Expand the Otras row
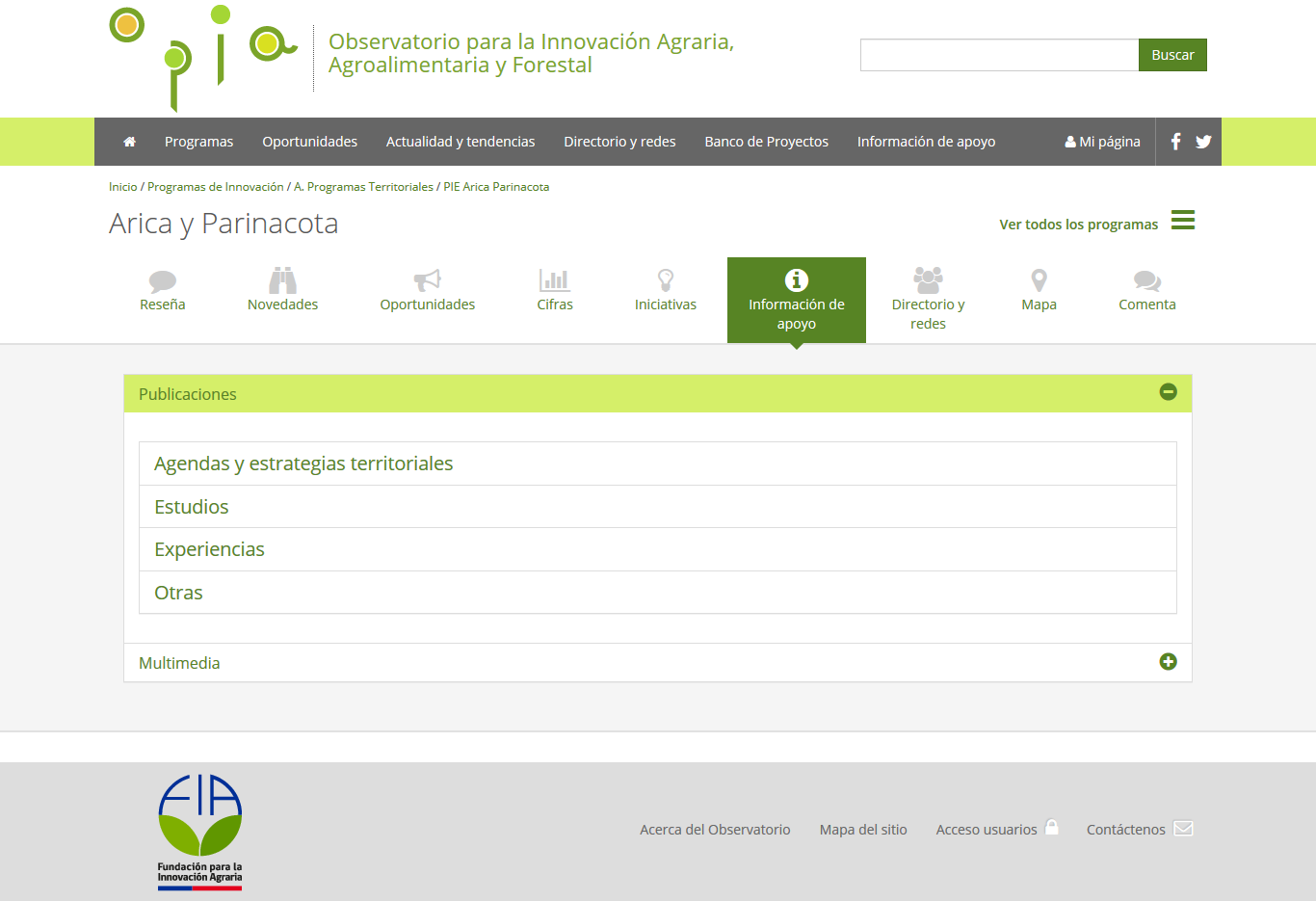 [658, 593]
